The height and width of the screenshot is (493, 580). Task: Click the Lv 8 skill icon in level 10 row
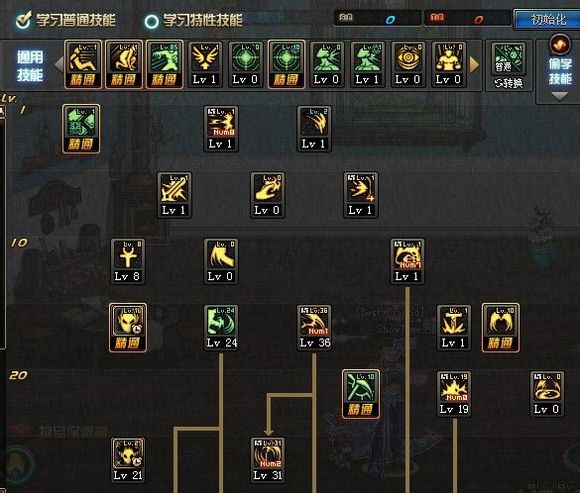pos(128,261)
